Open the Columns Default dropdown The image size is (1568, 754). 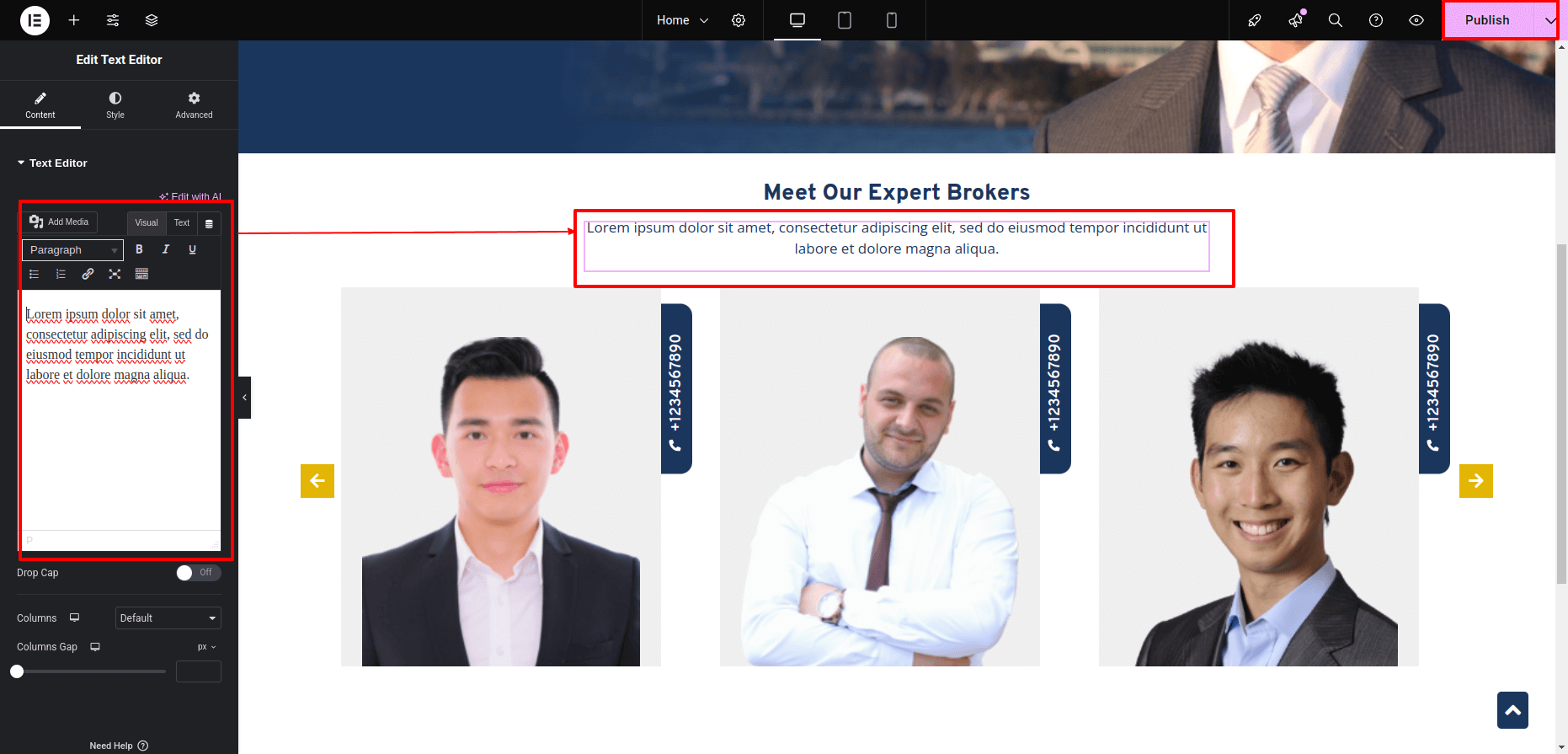click(168, 618)
